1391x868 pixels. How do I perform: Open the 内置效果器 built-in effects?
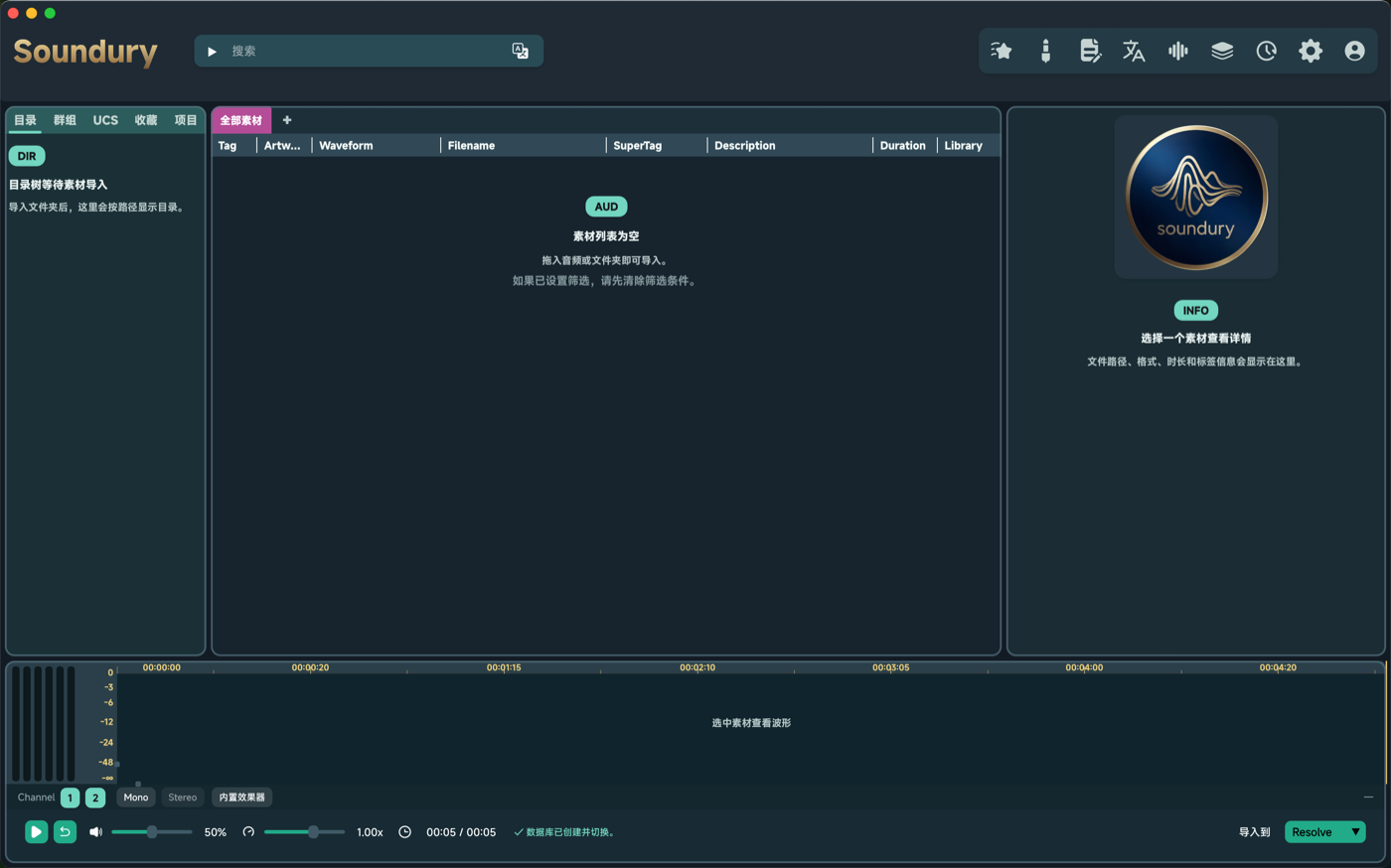[x=242, y=797]
